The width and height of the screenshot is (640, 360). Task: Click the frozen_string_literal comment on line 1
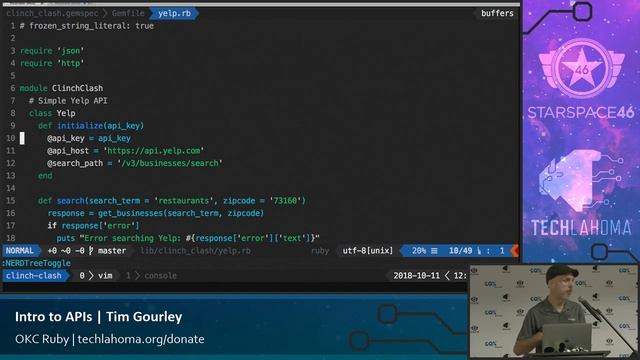pos(87,26)
